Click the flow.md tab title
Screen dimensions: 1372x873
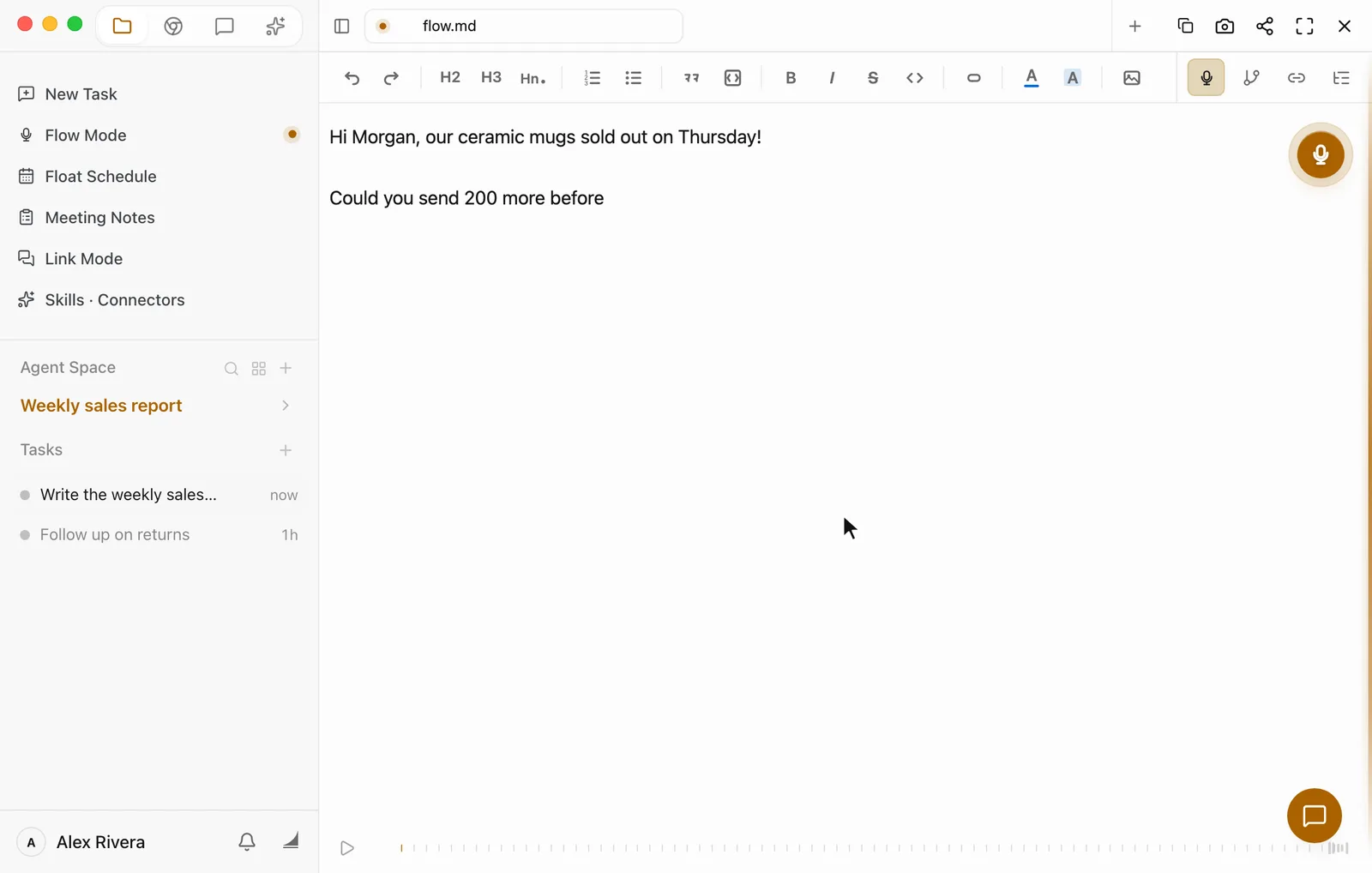pos(449,26)
